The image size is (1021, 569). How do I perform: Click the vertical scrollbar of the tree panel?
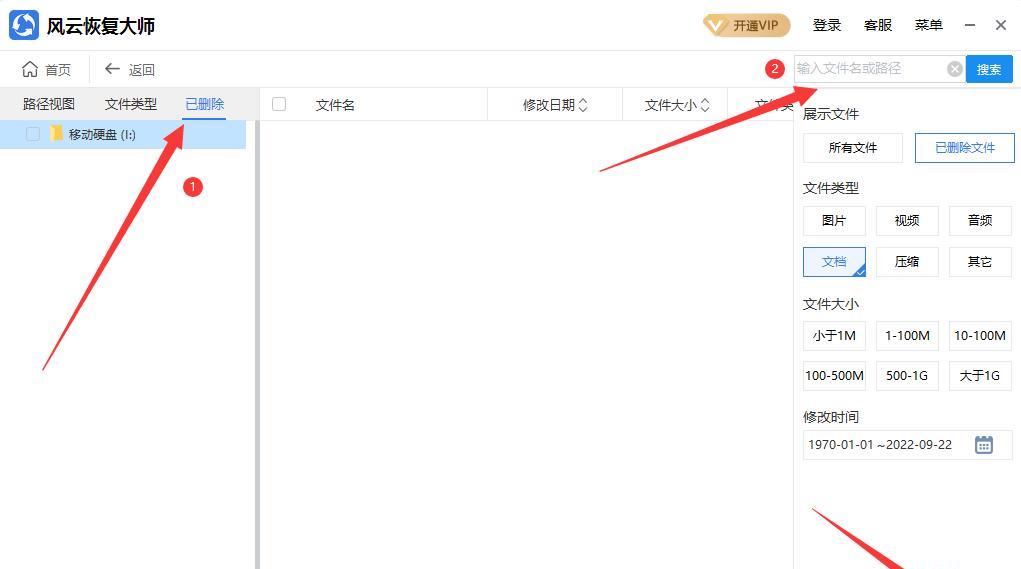(257, 345)
